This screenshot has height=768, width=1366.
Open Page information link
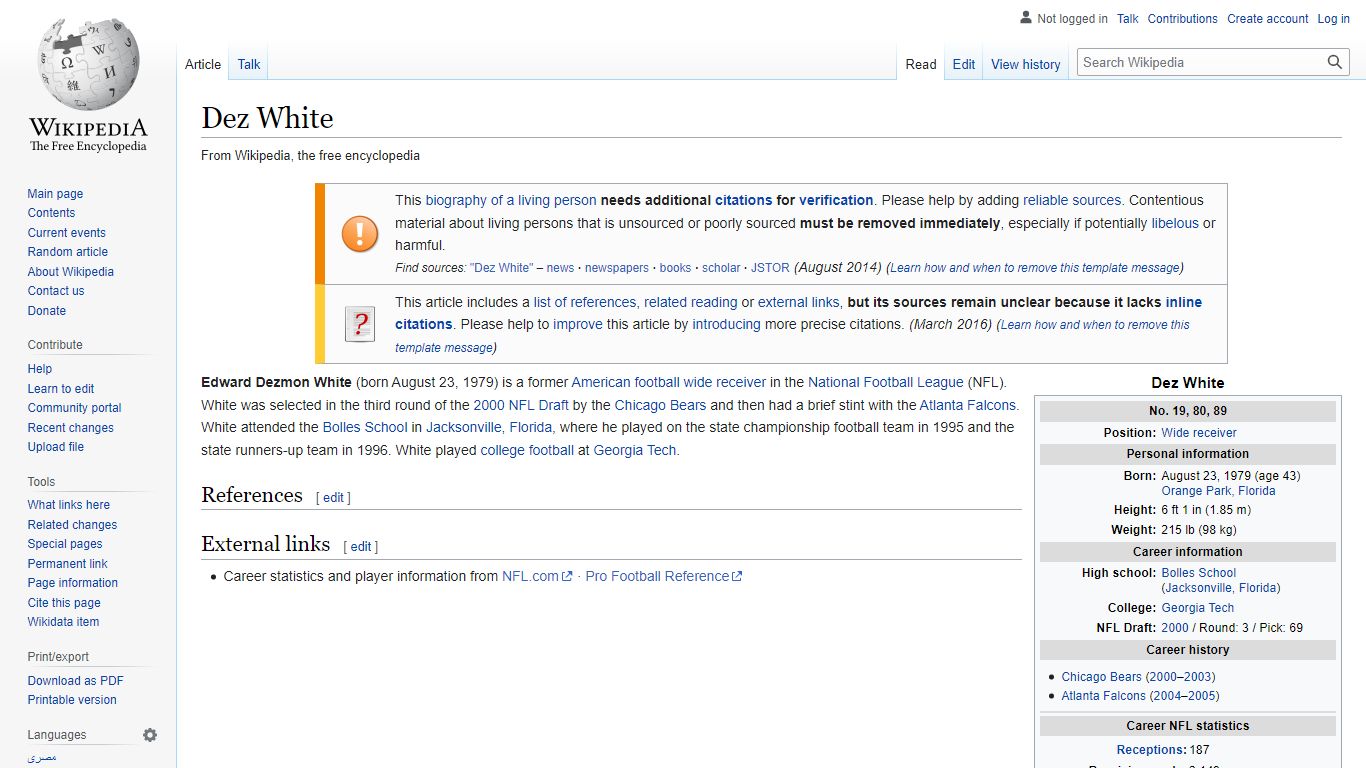(72, 583)
